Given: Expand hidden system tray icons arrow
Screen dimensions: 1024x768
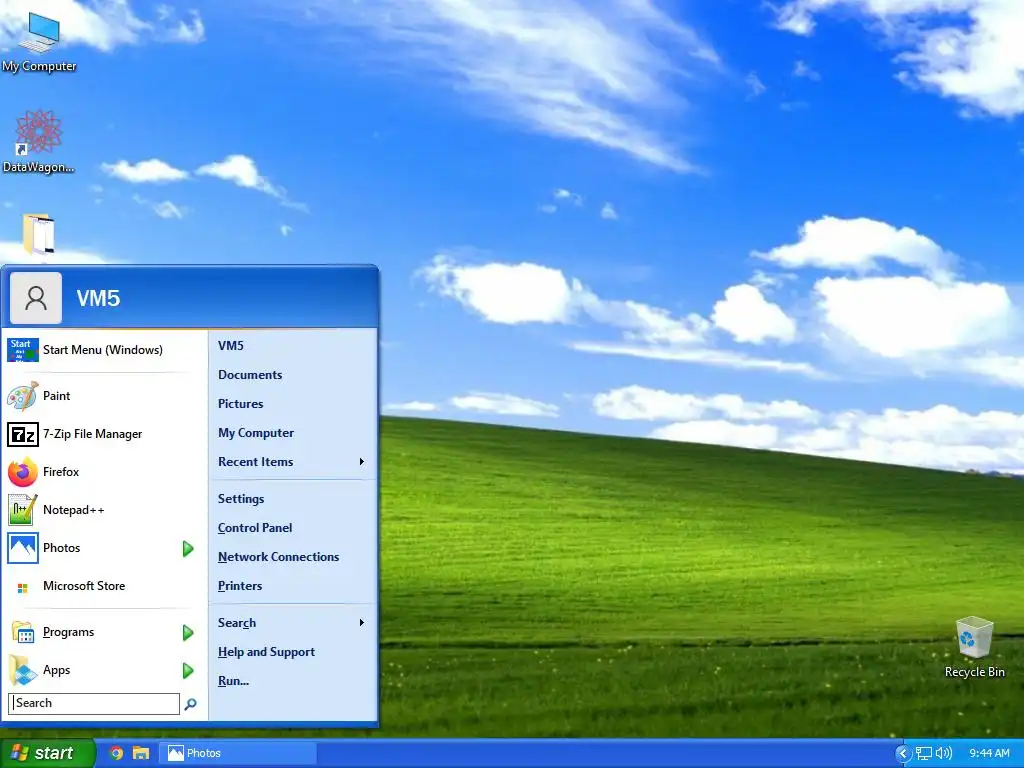Looking at the screenshot, I should (x=903, y=754).
